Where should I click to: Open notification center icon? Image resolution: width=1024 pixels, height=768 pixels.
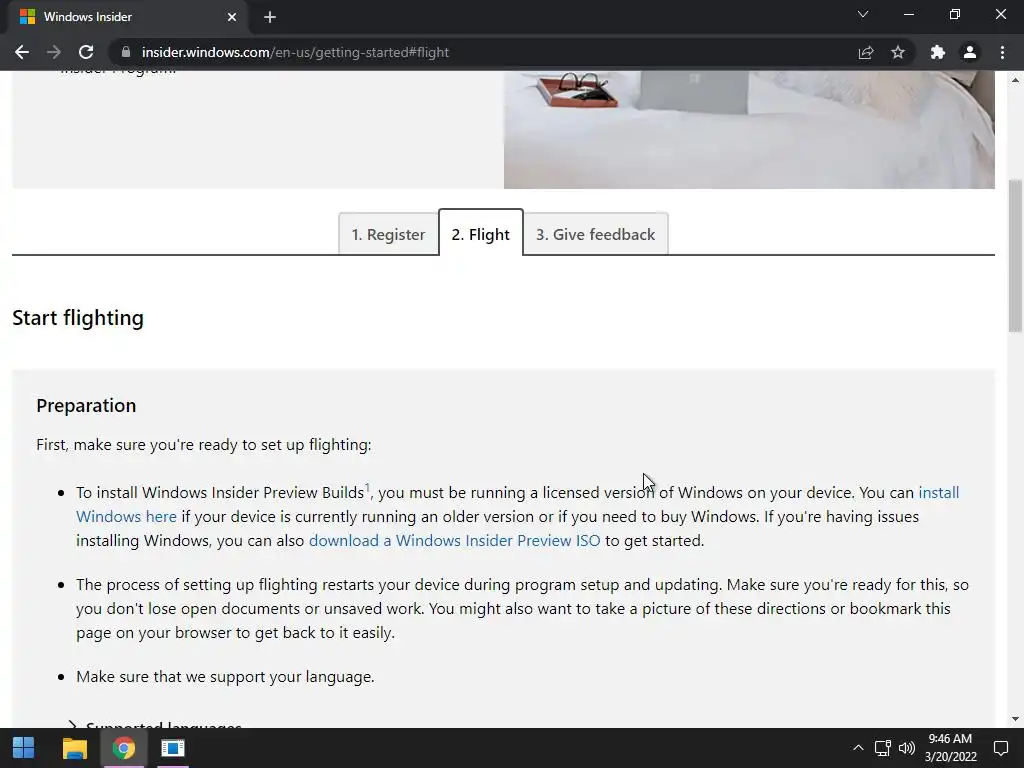click(1000, 748)
